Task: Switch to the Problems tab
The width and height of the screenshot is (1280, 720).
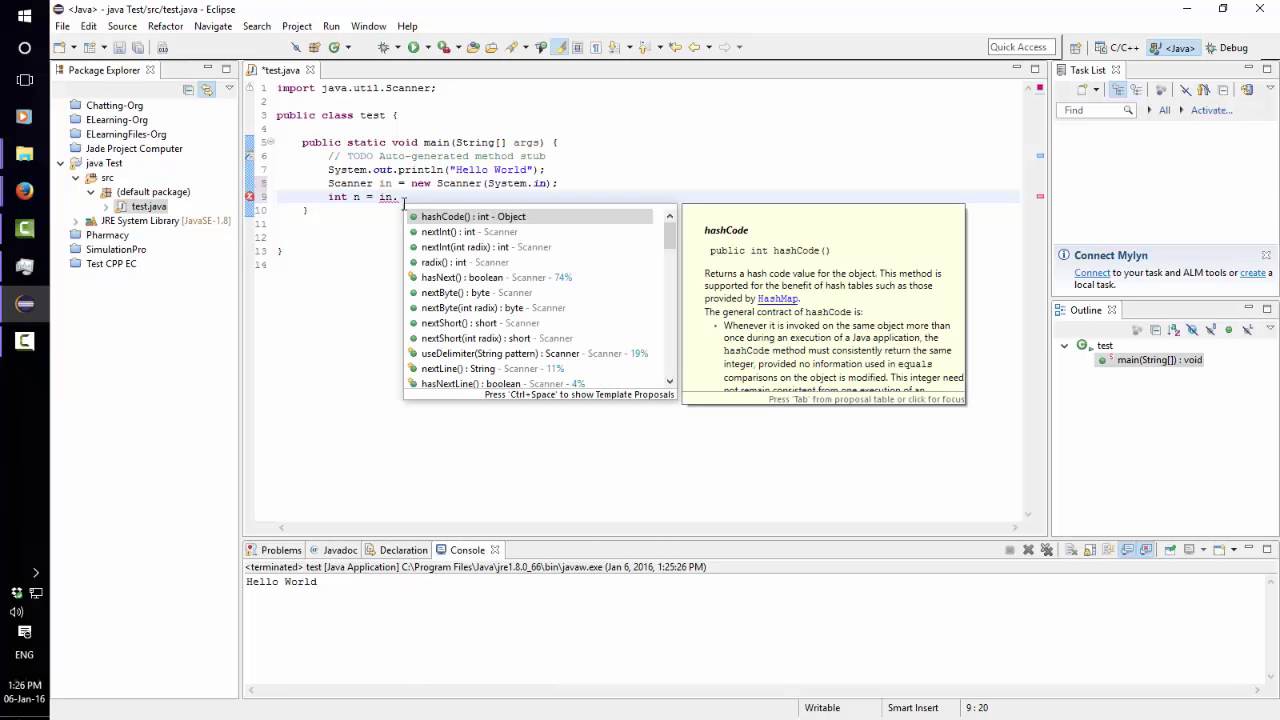Action: pos(273,550)
